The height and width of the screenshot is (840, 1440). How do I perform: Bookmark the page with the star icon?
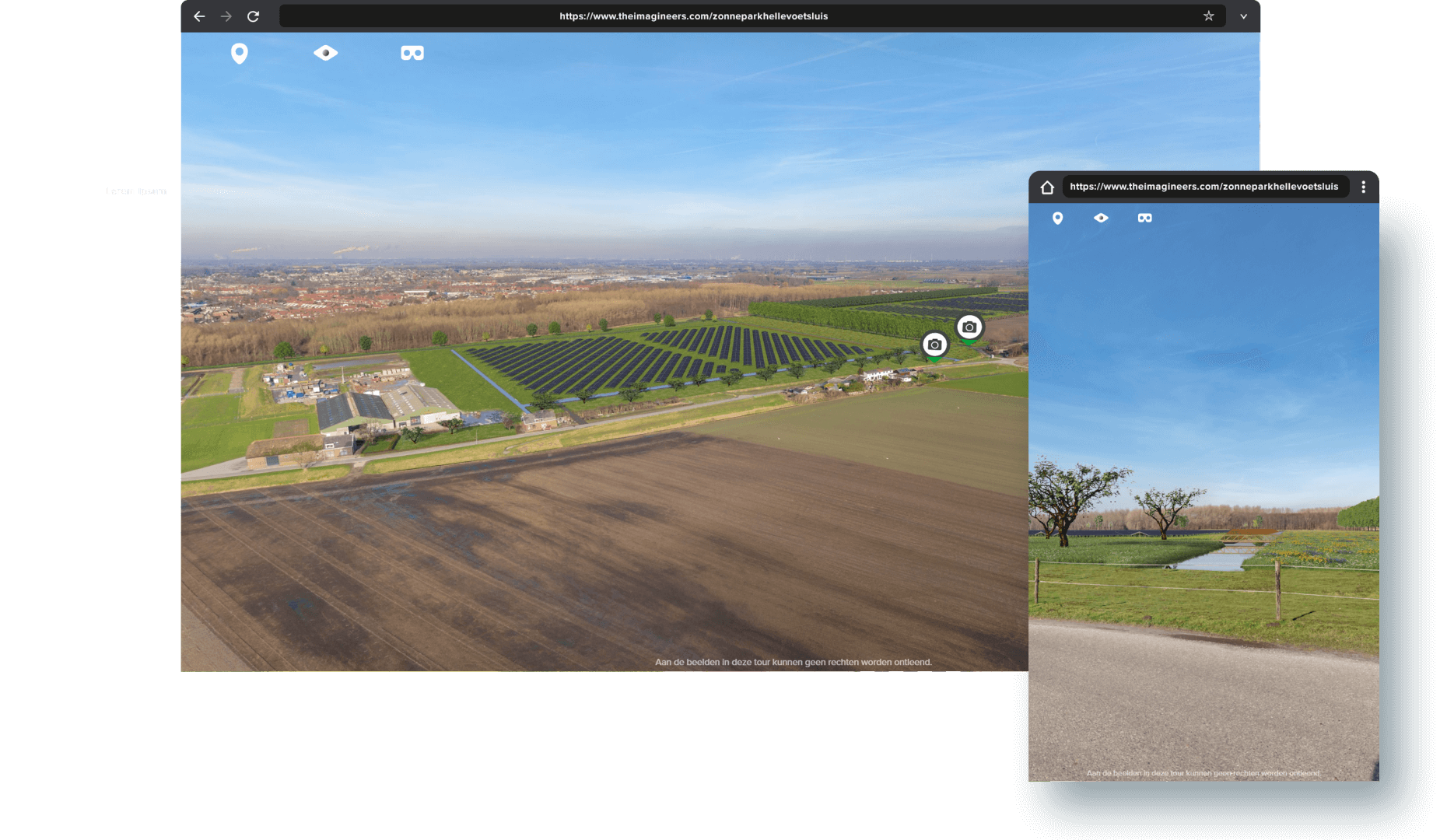pos(1208,16)
